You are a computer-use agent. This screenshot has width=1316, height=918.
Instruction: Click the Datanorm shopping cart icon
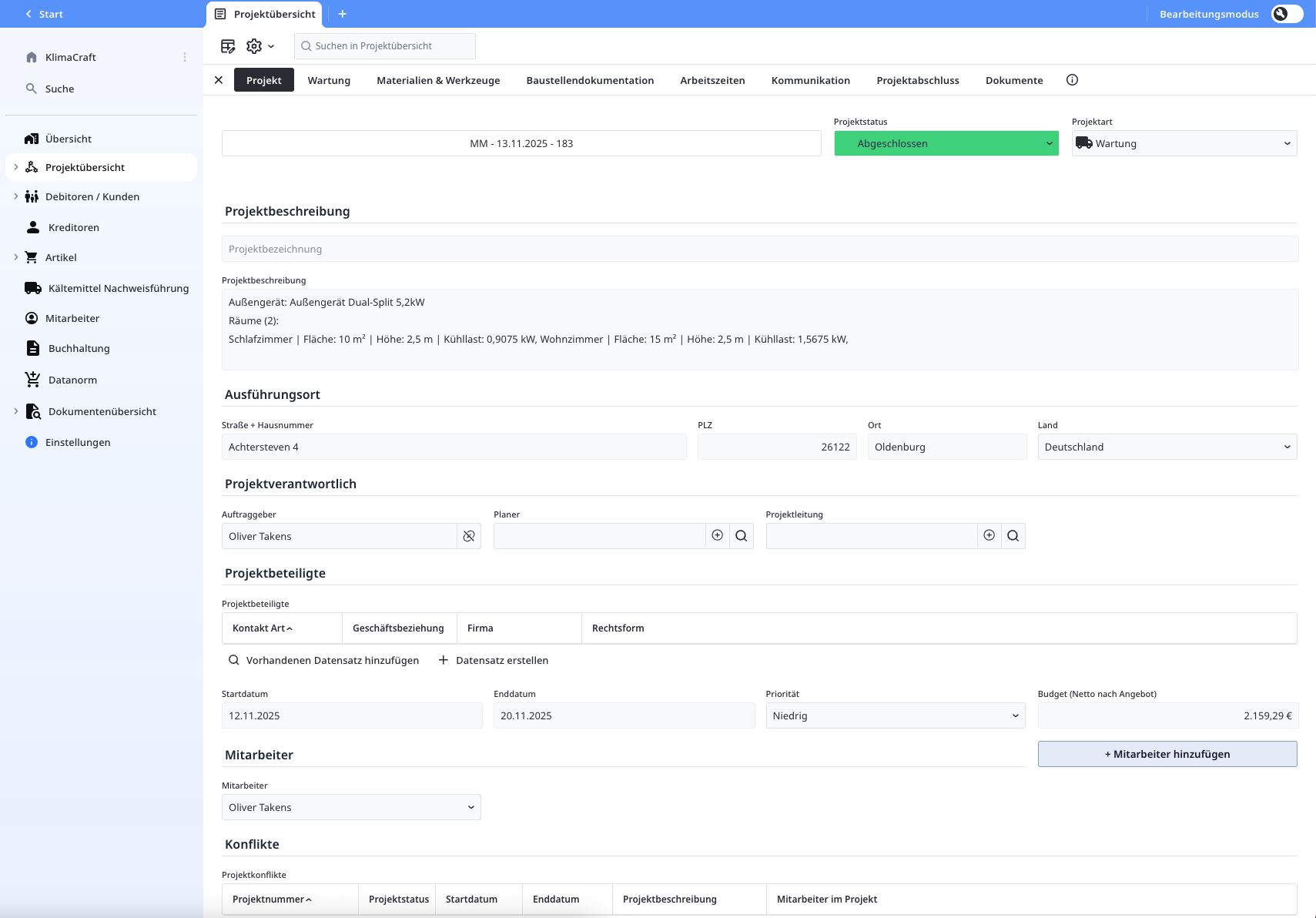(x=32, y=379)
